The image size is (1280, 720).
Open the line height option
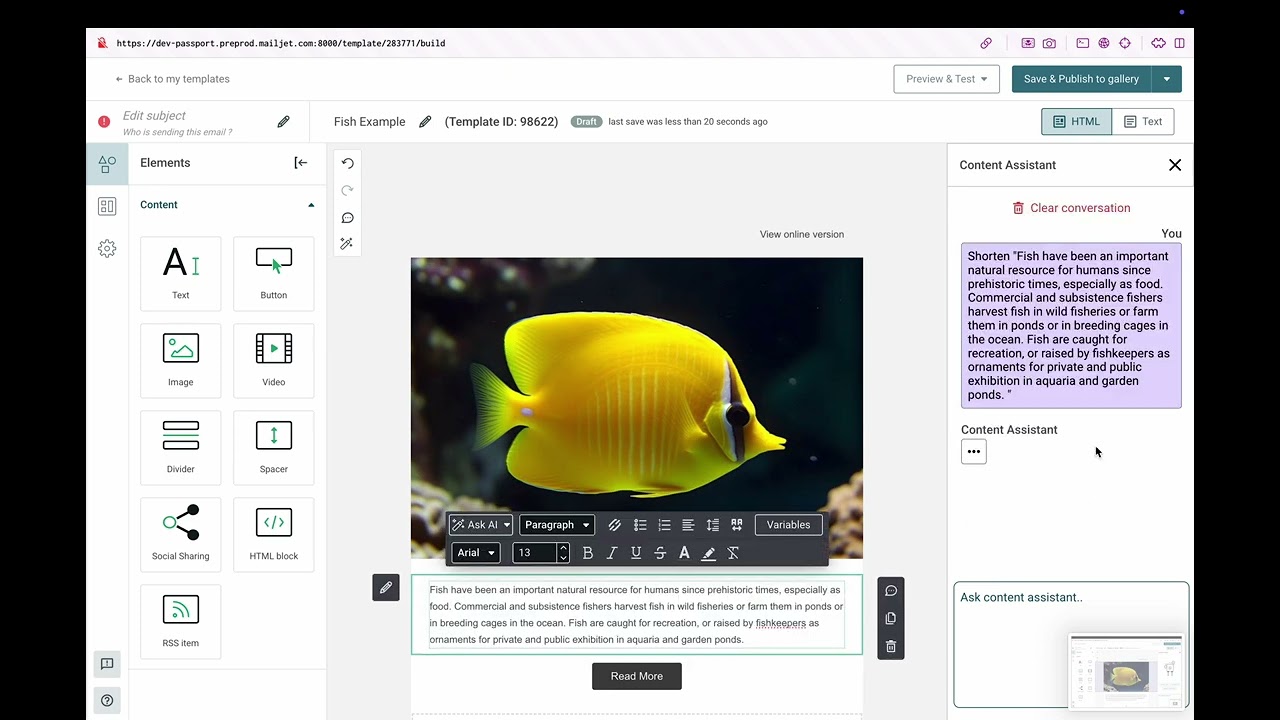click(x=712, y=525)
